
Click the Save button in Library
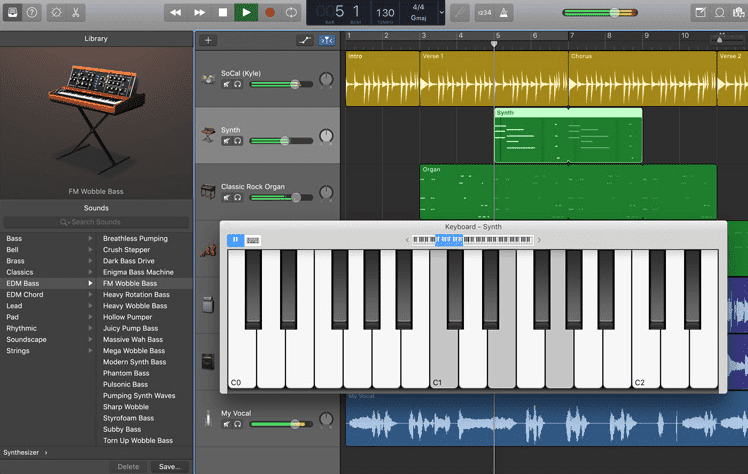pyautogui.click(x=169, y=466)
